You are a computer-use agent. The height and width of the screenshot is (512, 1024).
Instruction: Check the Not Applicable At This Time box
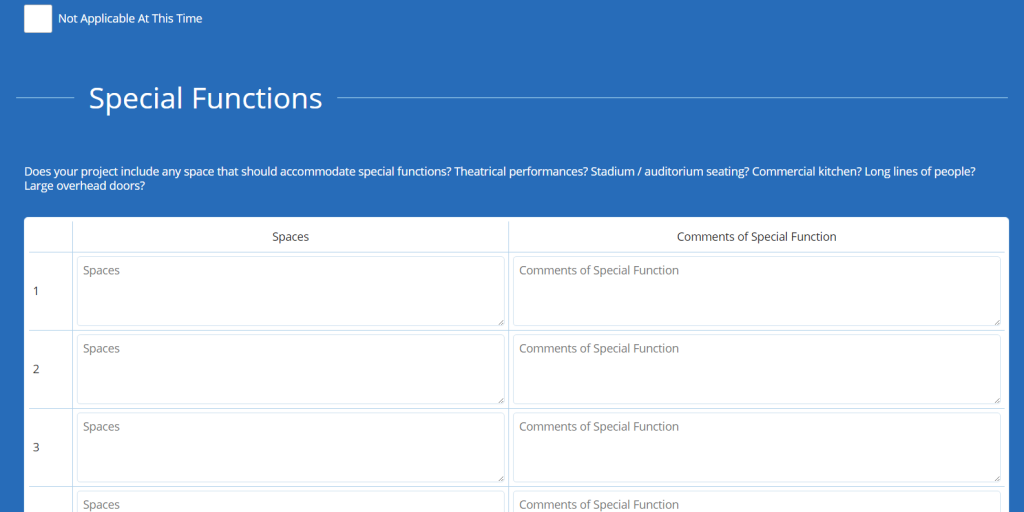tap(38, 19)
